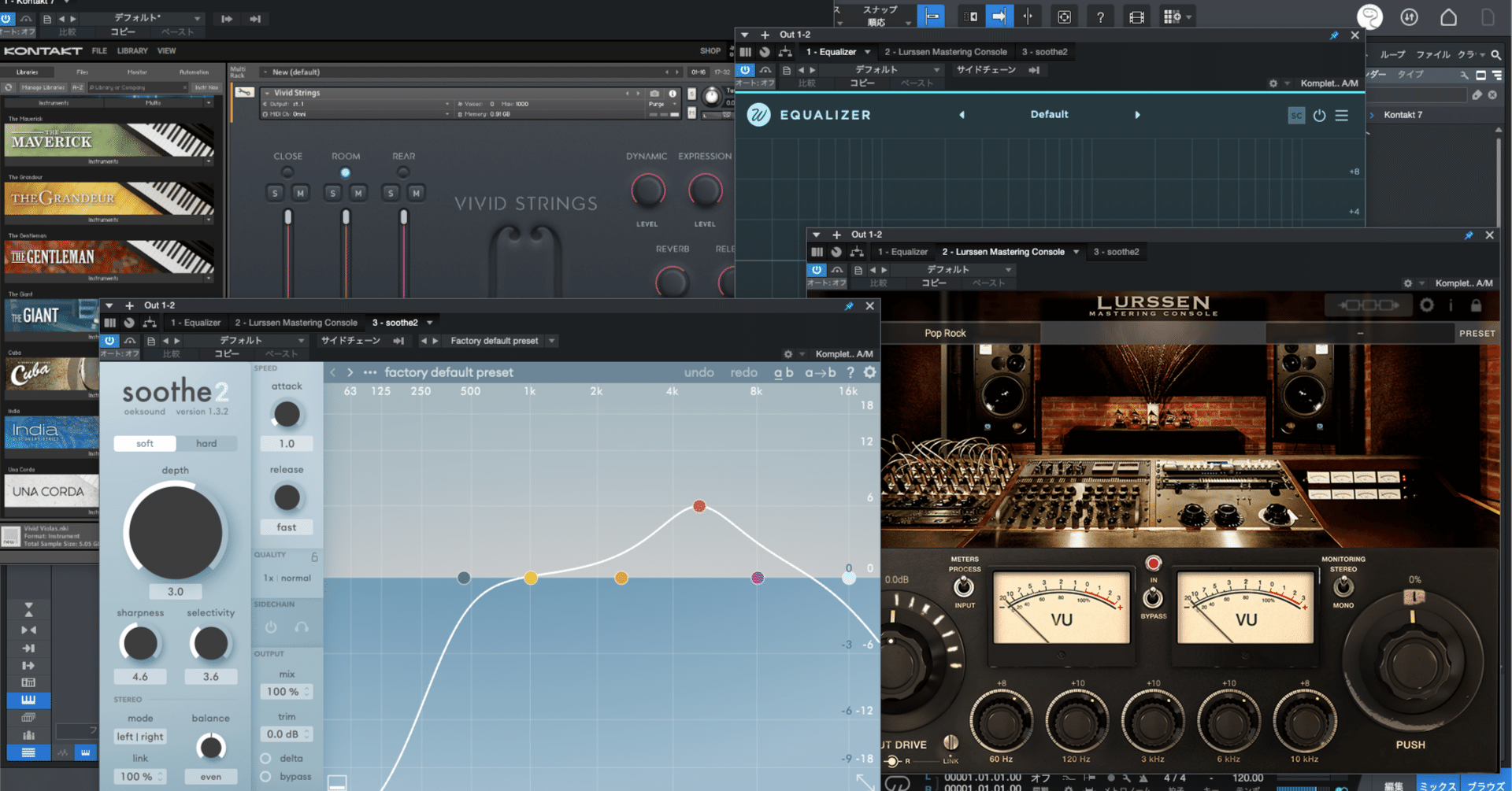Mute the ROOM mic in Vivid Strings

(x=358, y=193)
